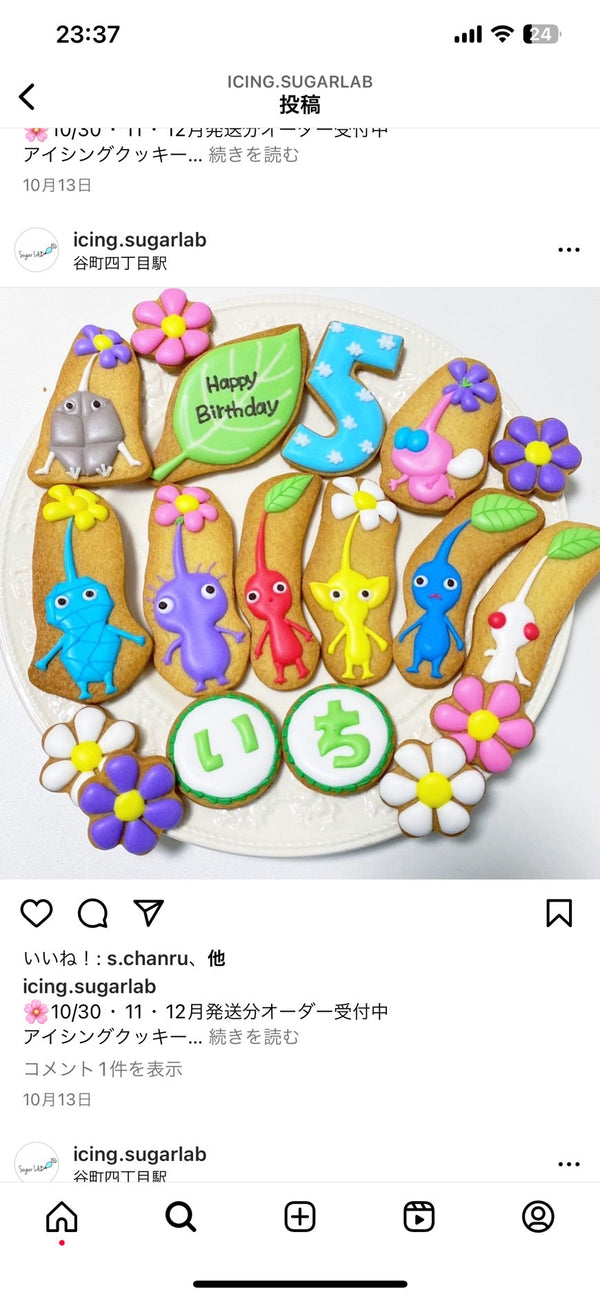Open Search tab in bottom bar
Screen dimensions: 600x1299
[180, 1217]
